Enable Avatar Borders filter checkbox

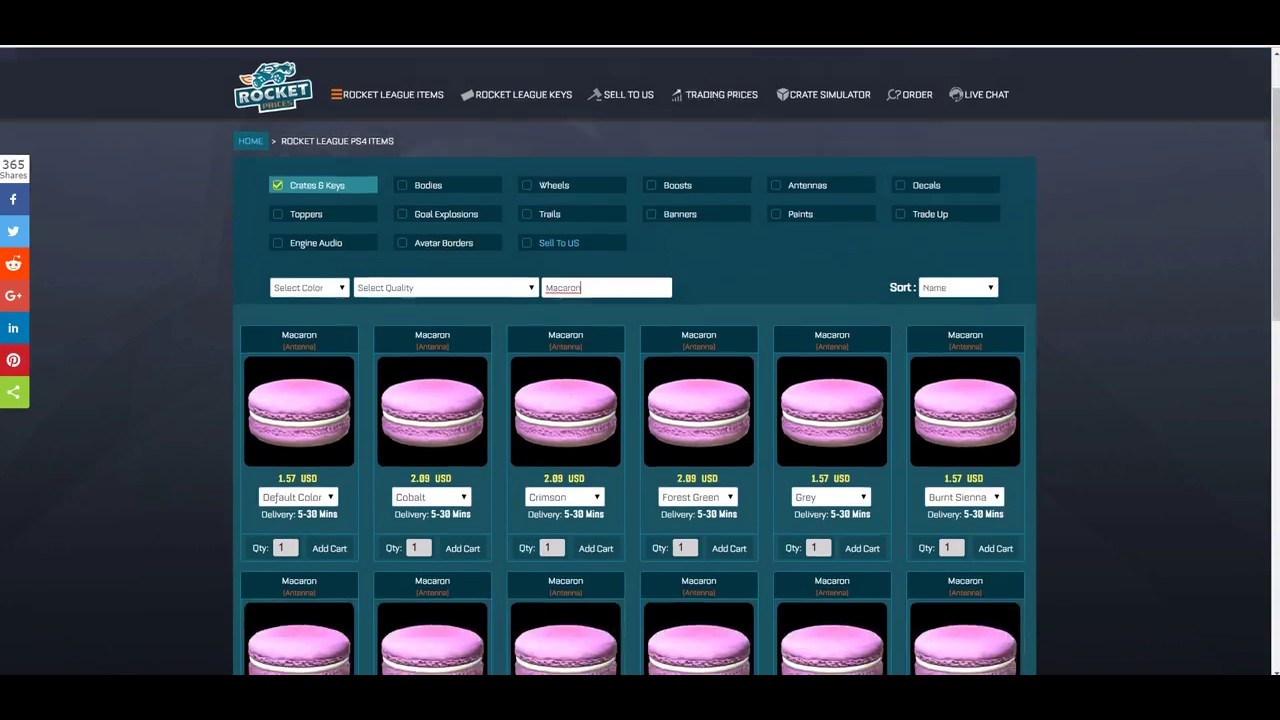[x=402, y=243]
